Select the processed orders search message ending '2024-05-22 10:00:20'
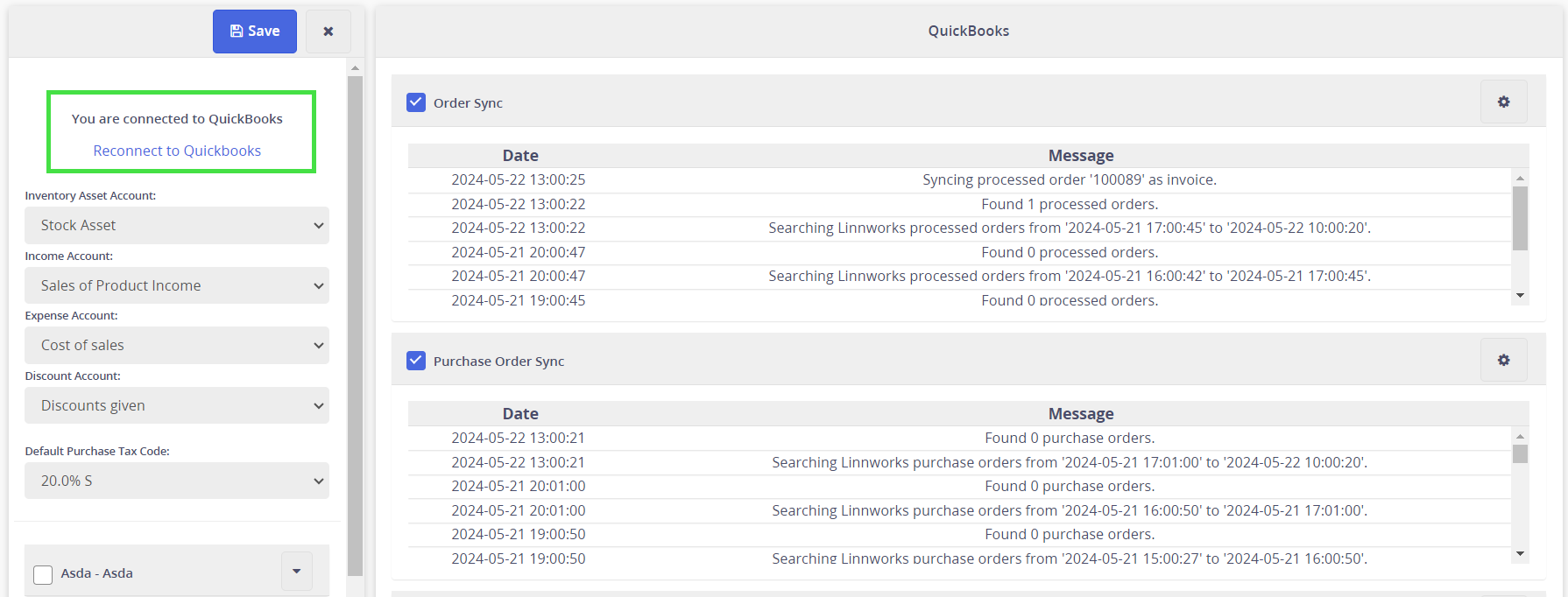The image size is (1568, 597). (1070, 228)
